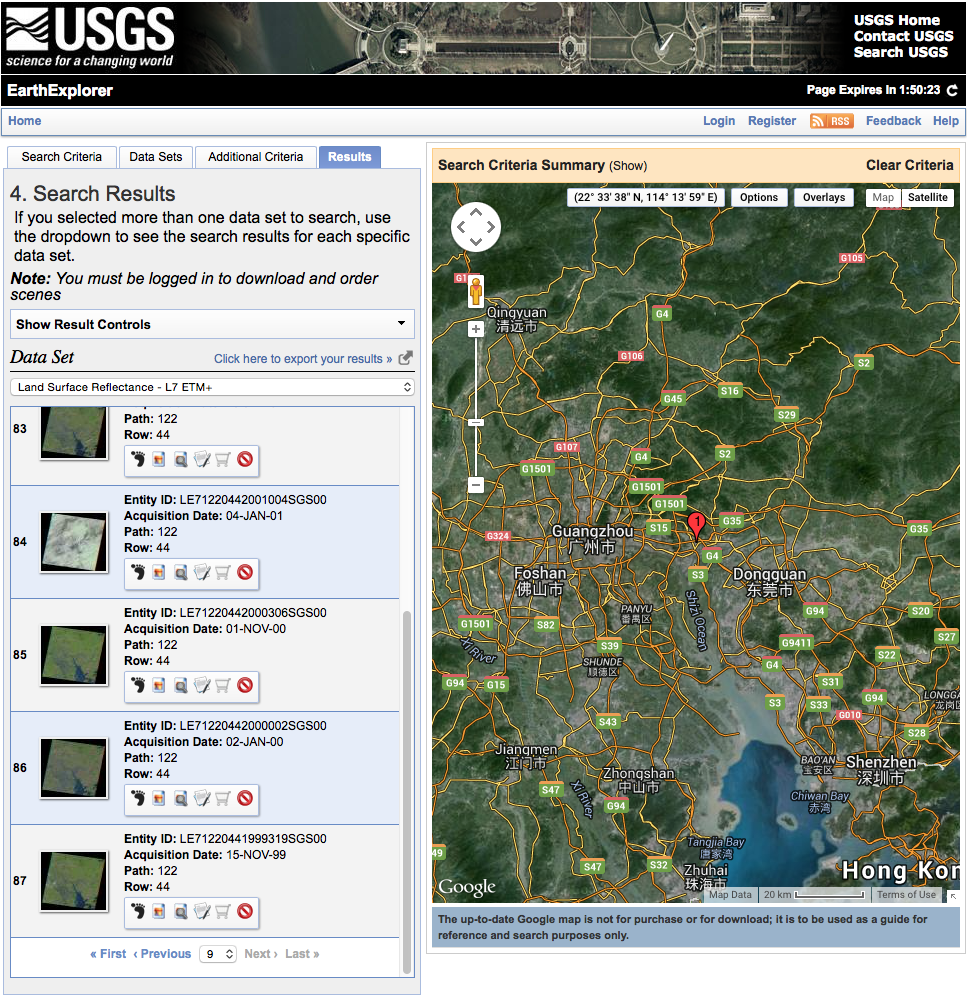
Task: Exclude result 83 from results
Action: coord(245,459)
